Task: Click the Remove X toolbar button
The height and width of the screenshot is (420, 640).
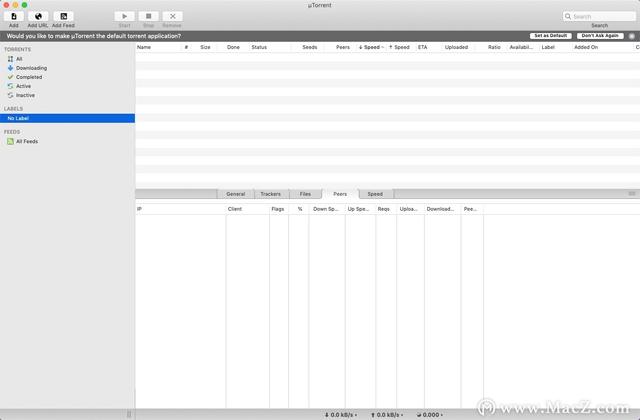Action: pyautogui.click(x=173, y=16)
